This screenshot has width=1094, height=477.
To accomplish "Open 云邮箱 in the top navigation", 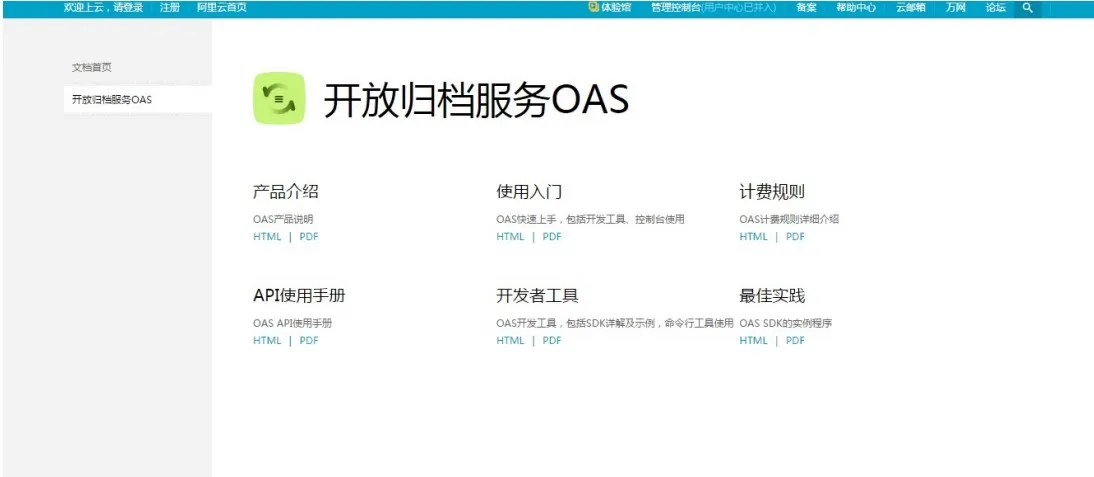I will (x=911, y=8).
